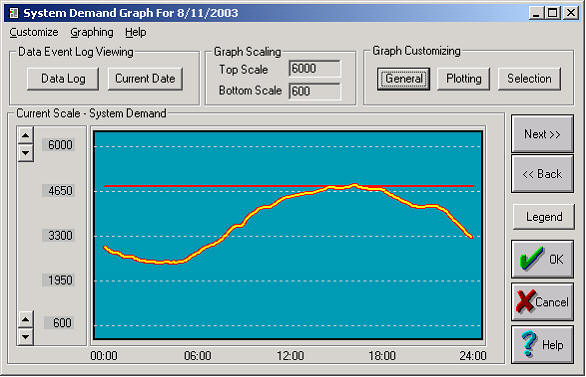586x377 pixels.
Task: Open the Graphing menu
Action: (92, 33)
